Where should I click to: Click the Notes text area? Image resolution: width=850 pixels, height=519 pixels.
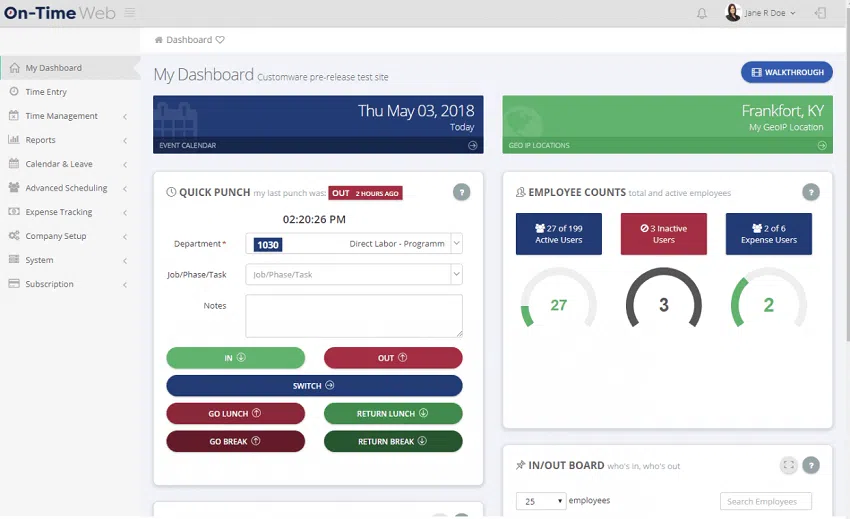pyautogui.click(x=354, y=315)
